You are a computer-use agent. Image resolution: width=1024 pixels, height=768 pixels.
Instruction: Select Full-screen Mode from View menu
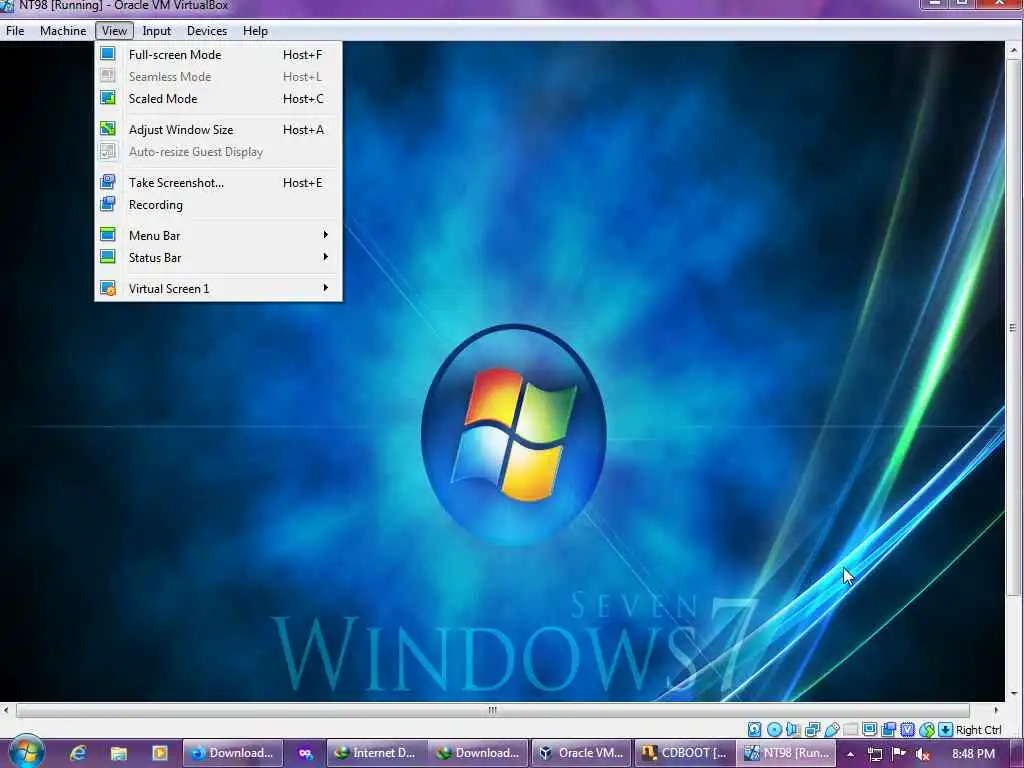pyautogui.click(x=218, y=55)
